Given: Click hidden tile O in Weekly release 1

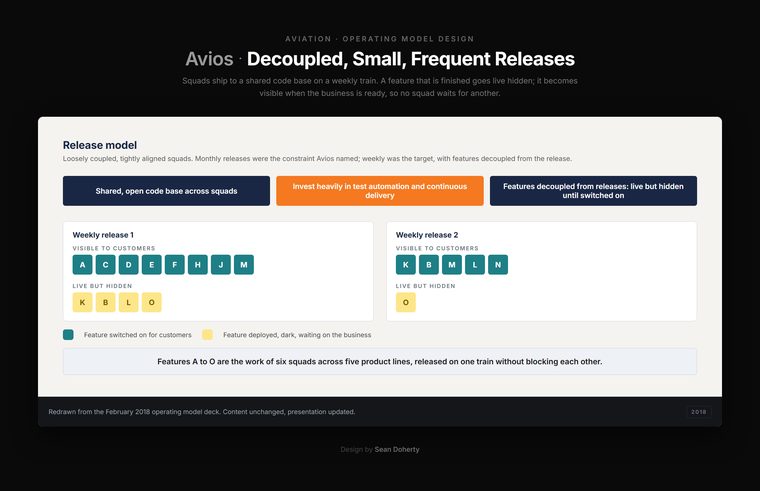Looking at the screenshot, I should click(152, 302).
